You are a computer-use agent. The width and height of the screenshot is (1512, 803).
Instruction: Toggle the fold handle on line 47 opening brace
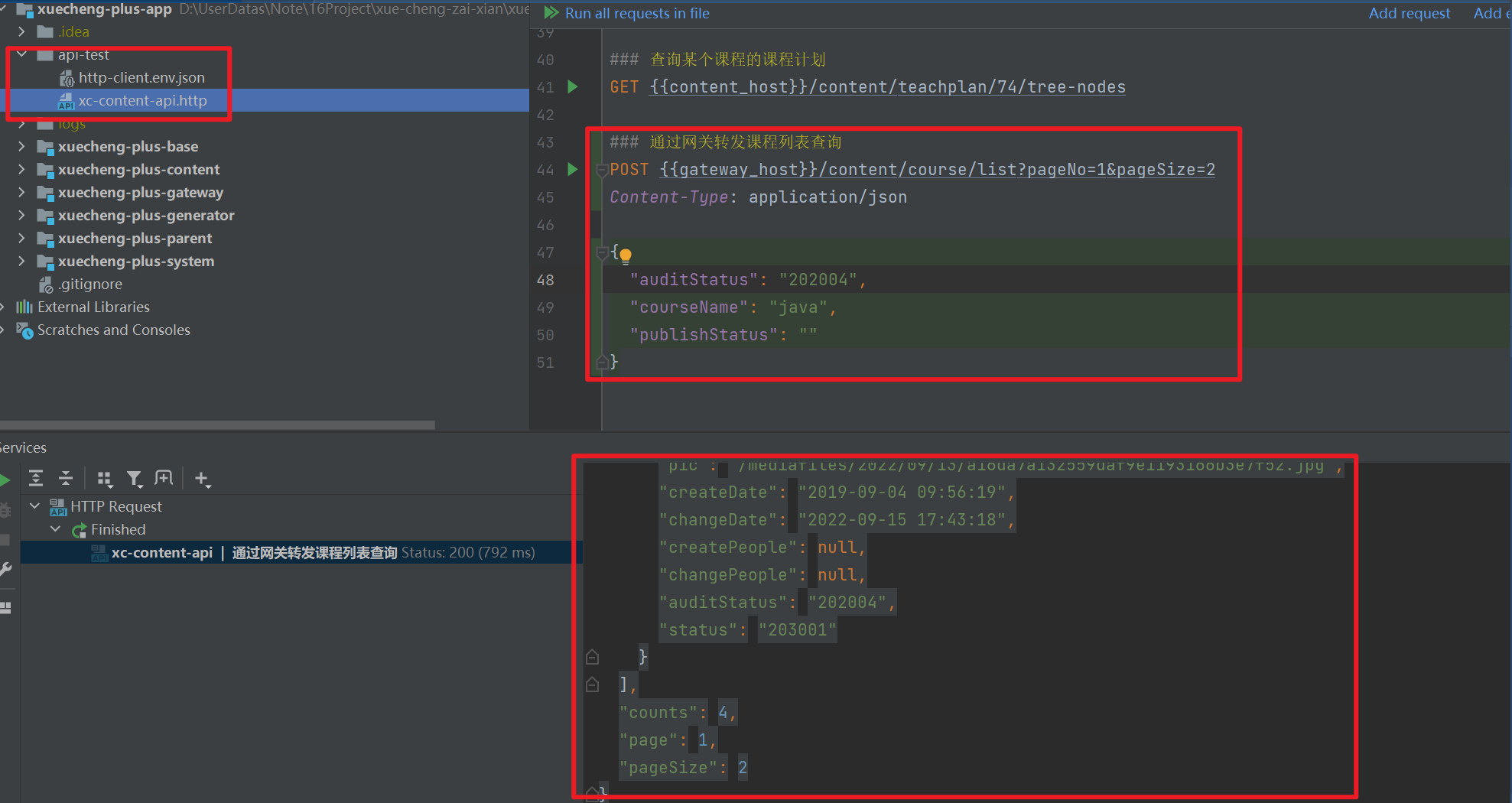[602, 252]
